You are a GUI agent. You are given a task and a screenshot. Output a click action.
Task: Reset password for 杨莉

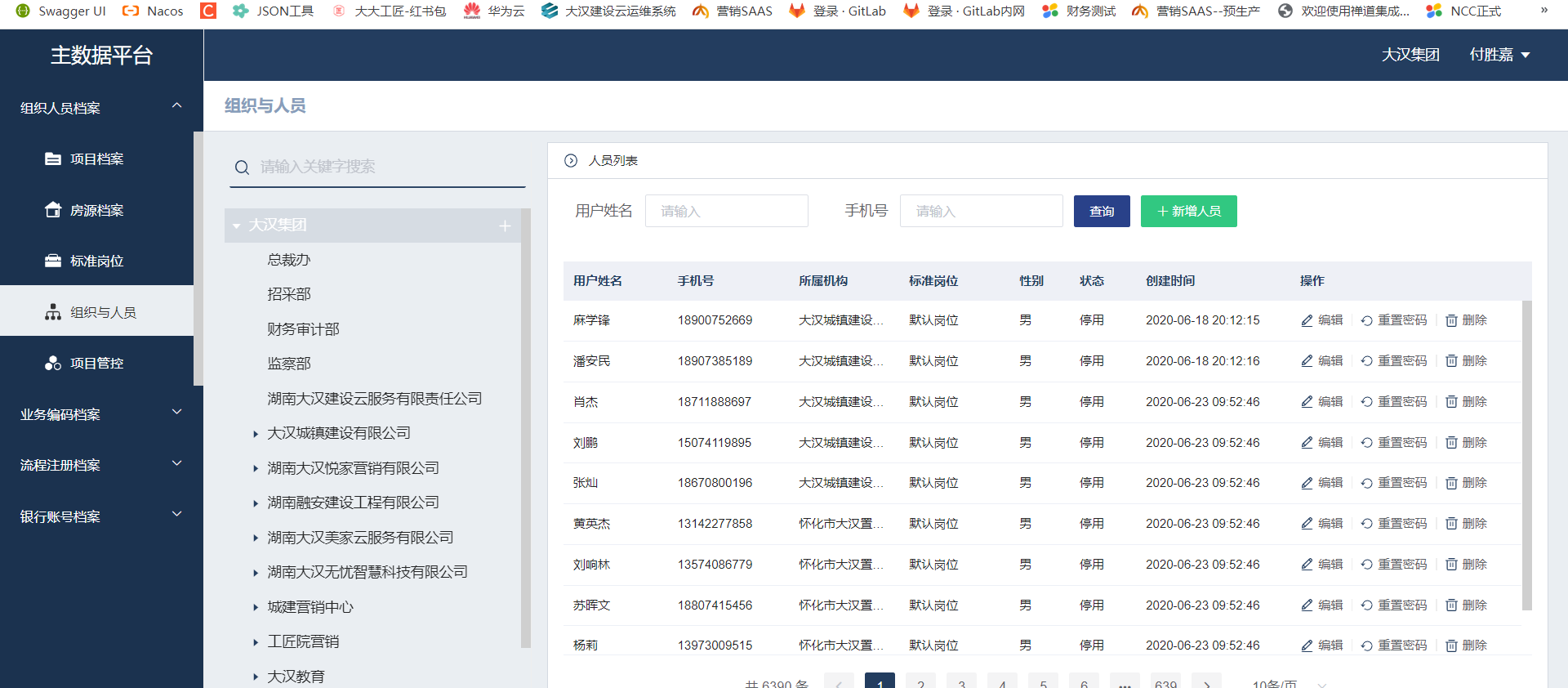1394,646
